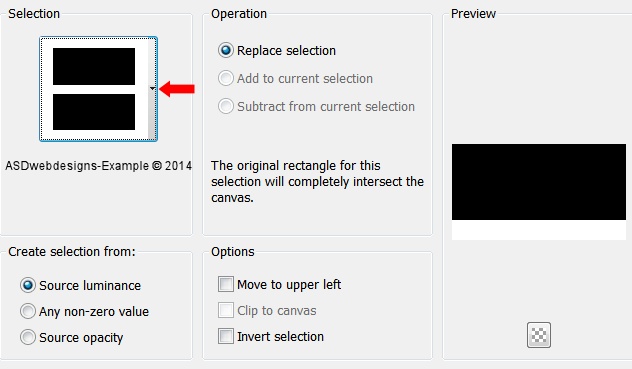This screenshot has width=632, height=369.
Task: Click the Create selection from group label
Action: tap(72, 252)
